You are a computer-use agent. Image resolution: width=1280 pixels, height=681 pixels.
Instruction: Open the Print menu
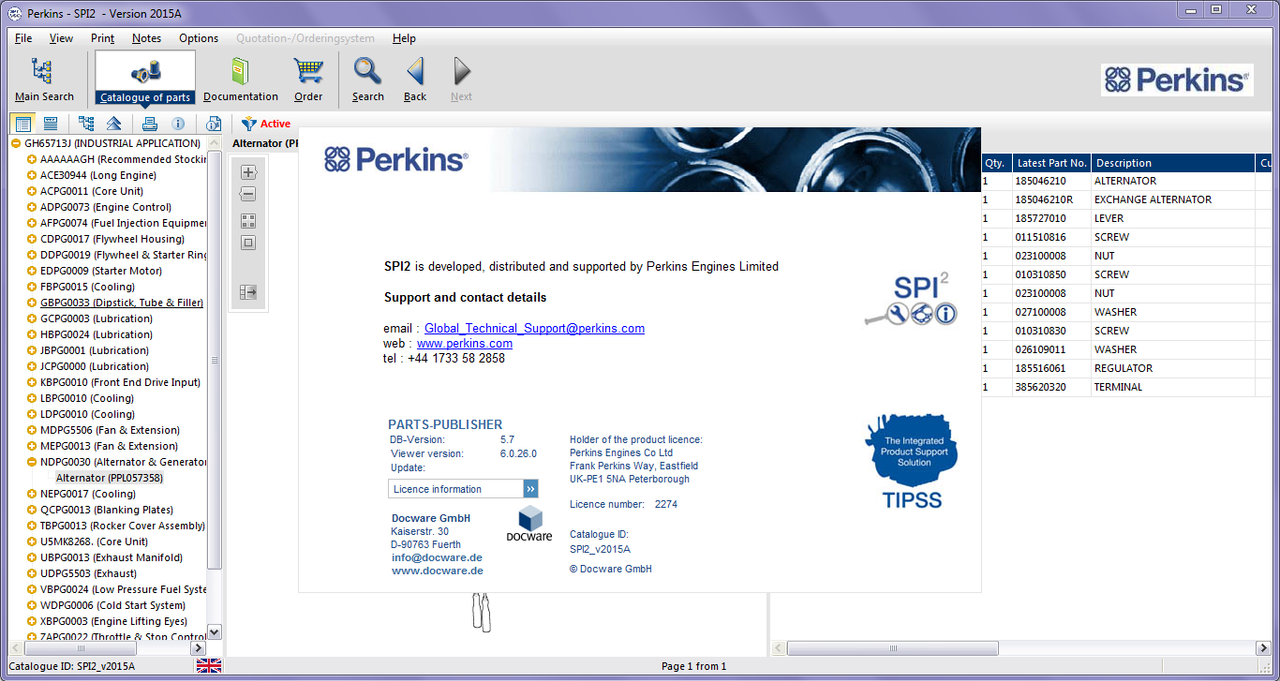pyautogui.click(x=102, y=38)
